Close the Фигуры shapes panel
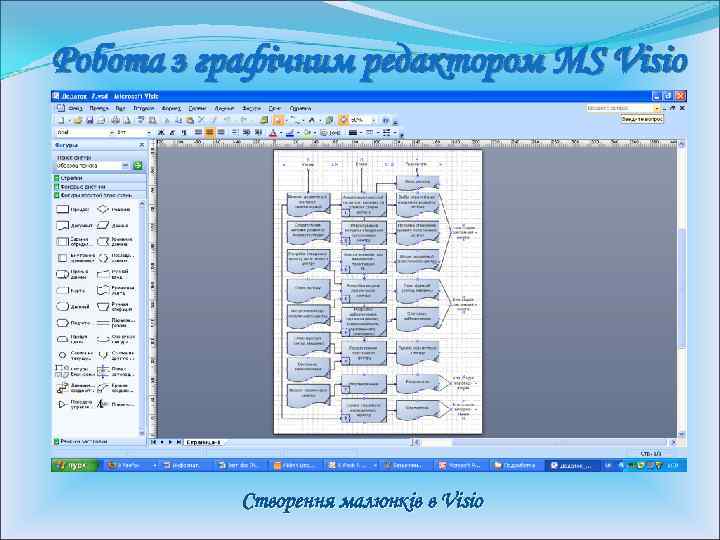Viewport: 720px width, 540px height. click(141, 145)
